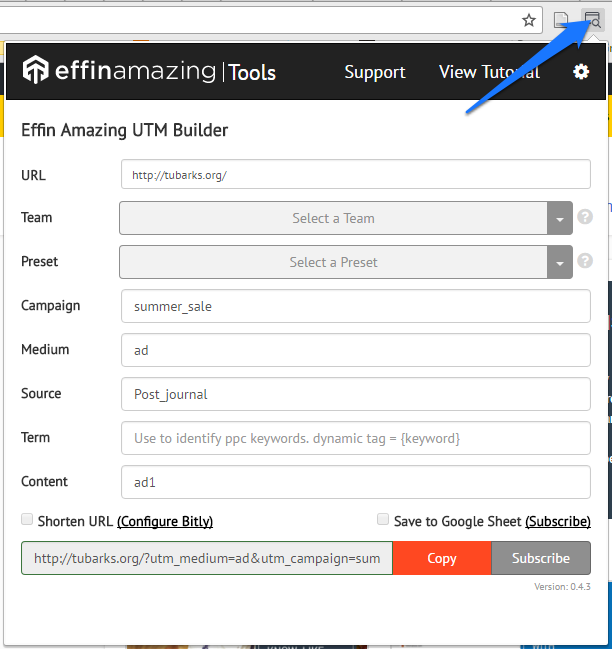
Task: Focus the Campaign field with summer_sale
Action: coord(355,306)
